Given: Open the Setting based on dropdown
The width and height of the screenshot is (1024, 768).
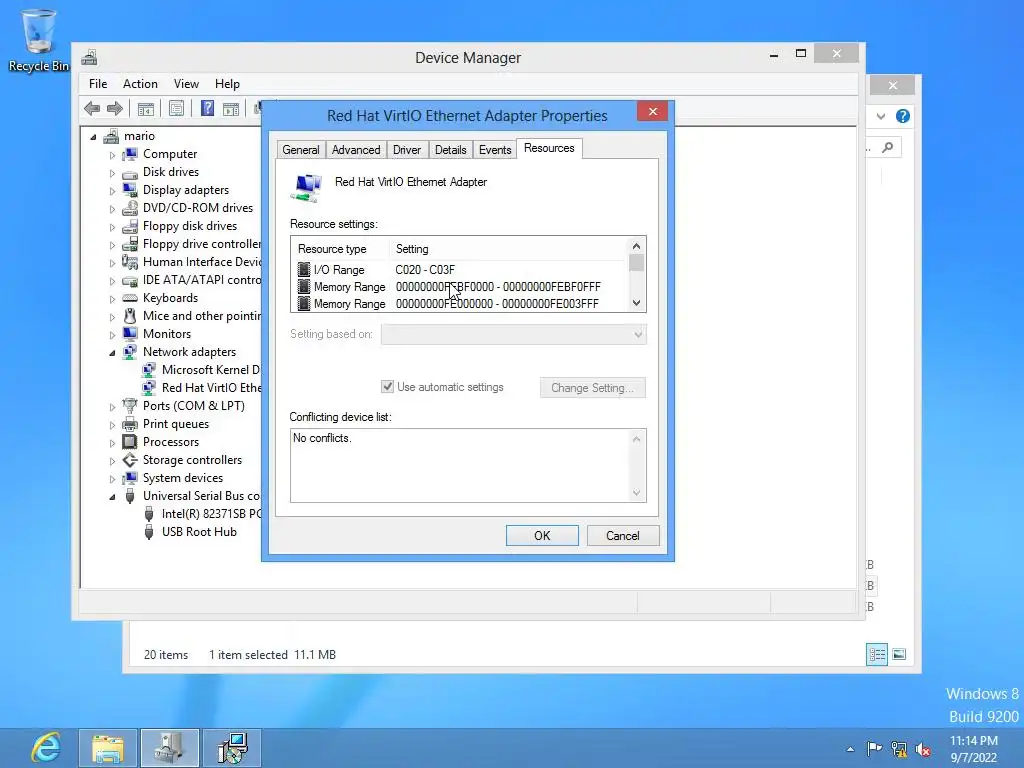Looking at the screenshot, I should (513, 334).
